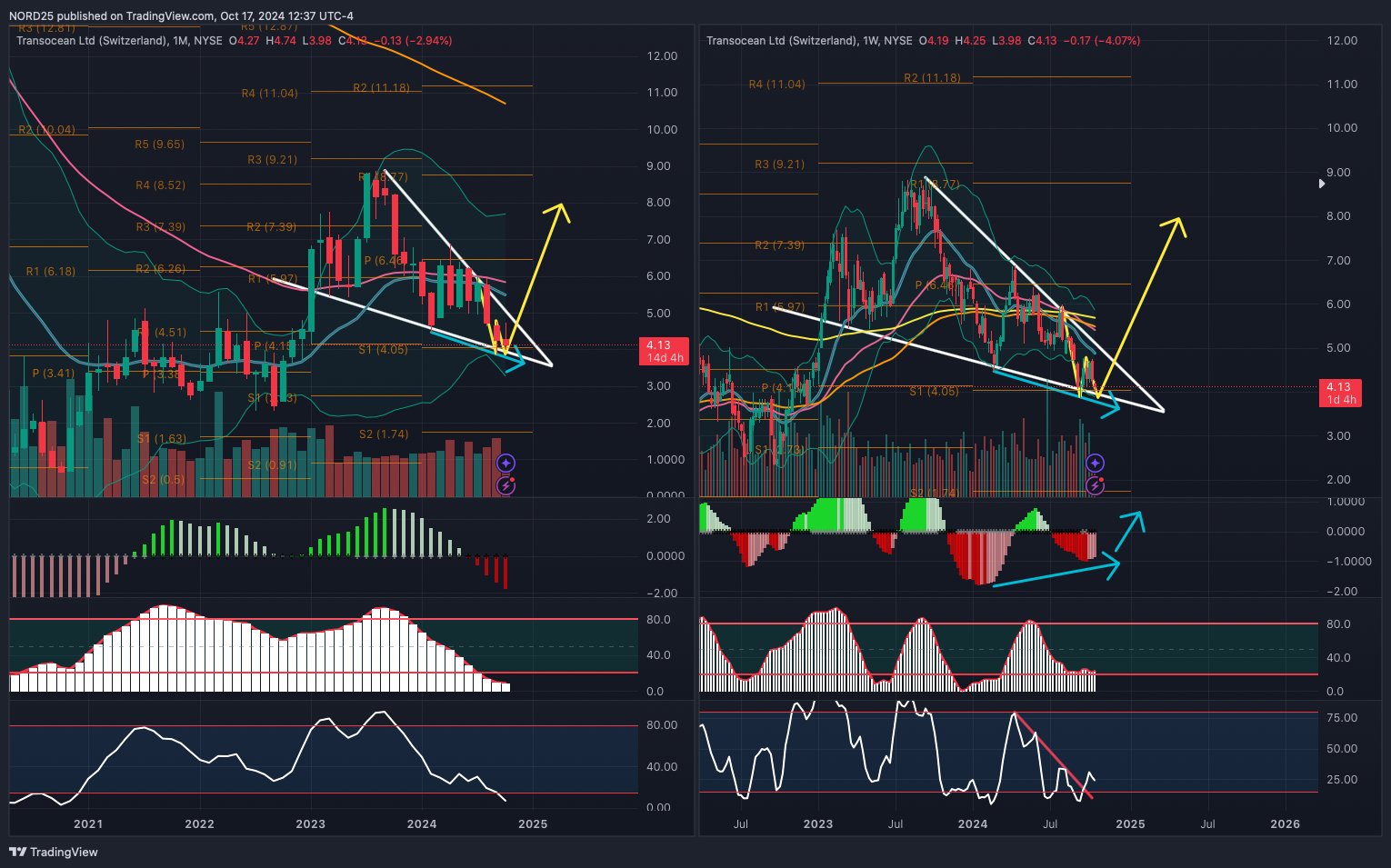
Task: Click R4 (11.04) label on the weekly chart
Action: click(776, 85)
